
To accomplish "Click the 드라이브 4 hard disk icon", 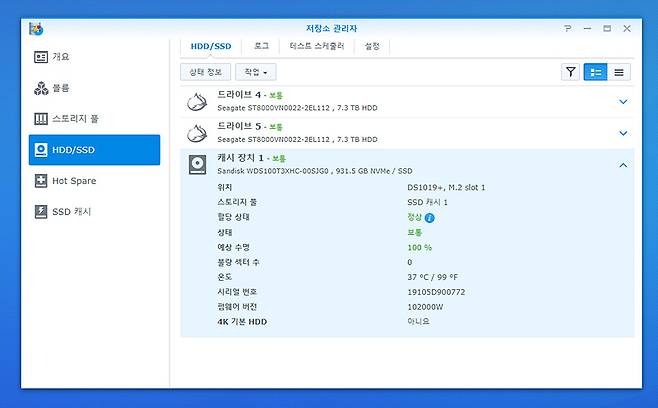I will click(197, 102).
